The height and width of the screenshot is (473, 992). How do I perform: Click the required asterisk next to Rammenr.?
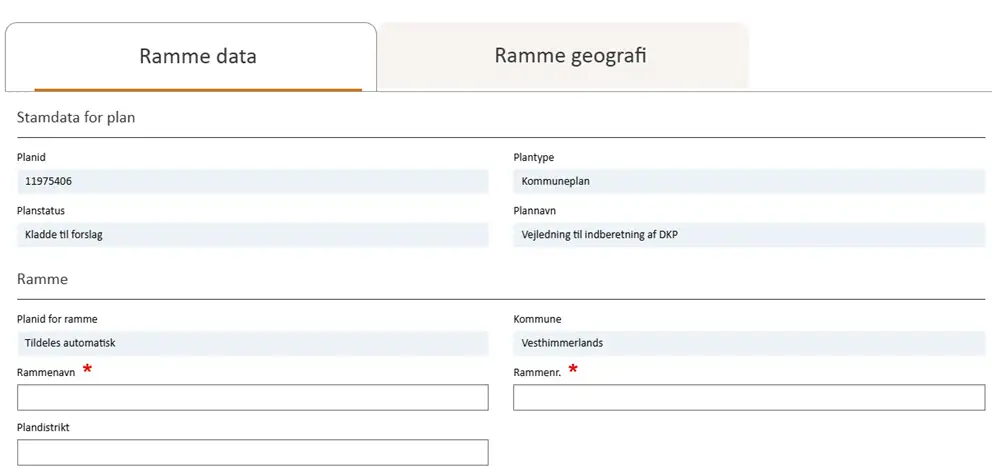573,370
